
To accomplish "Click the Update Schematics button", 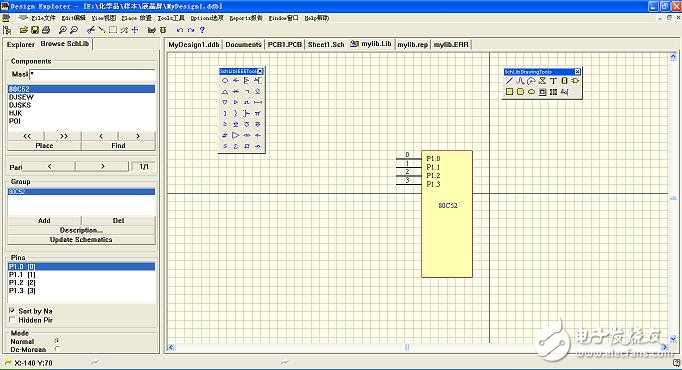I will coord(81,240).
